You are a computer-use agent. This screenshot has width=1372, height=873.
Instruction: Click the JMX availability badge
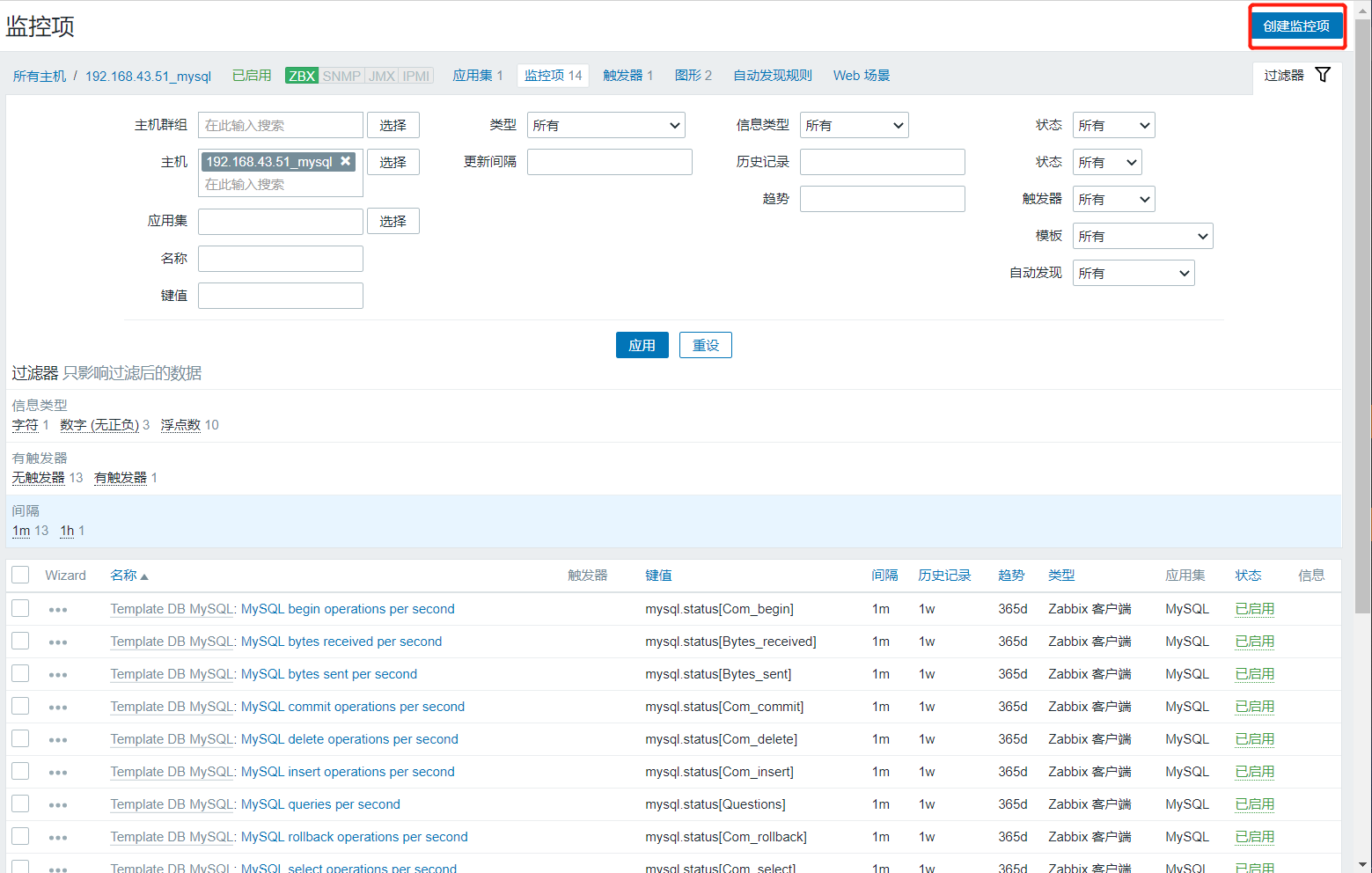pyautogui.click(x=382, y=76)
